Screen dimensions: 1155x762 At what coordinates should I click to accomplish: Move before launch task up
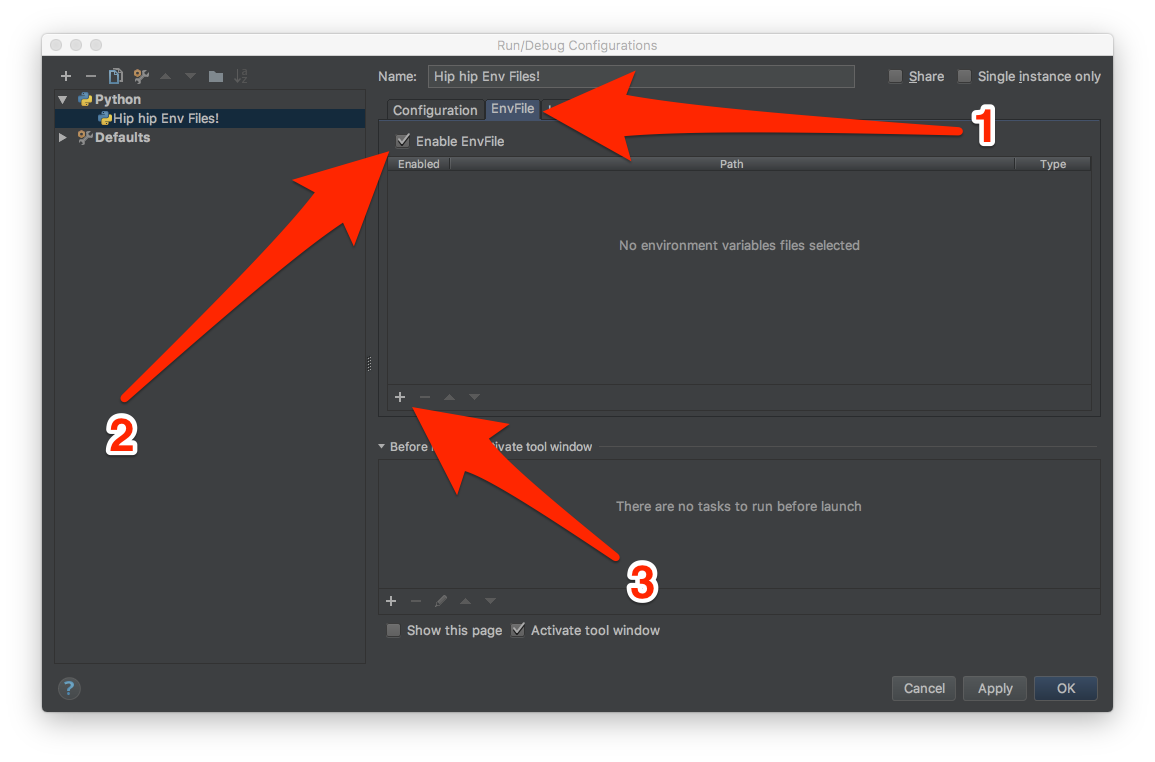466,601
